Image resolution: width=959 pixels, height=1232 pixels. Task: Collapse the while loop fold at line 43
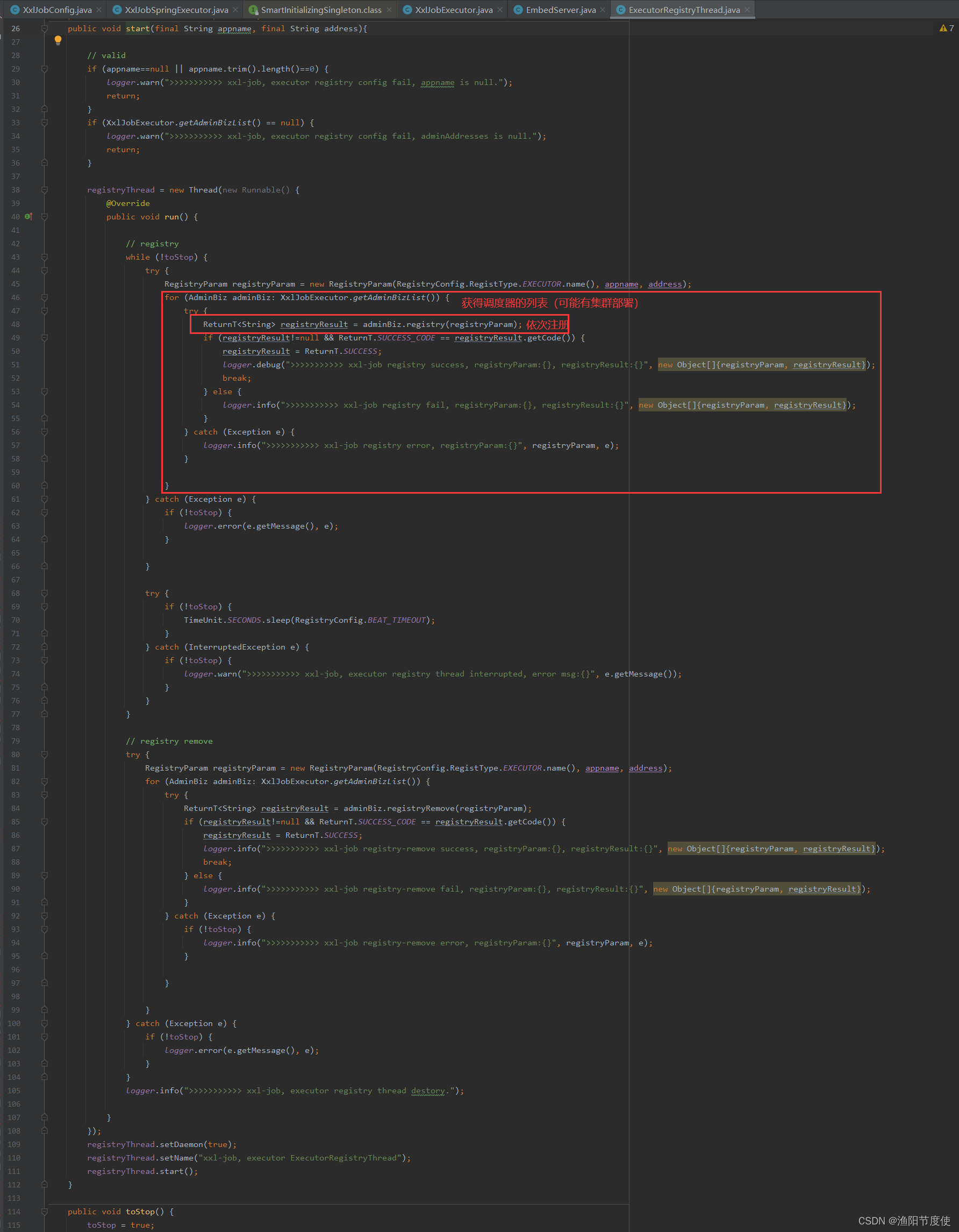point(45,257)
